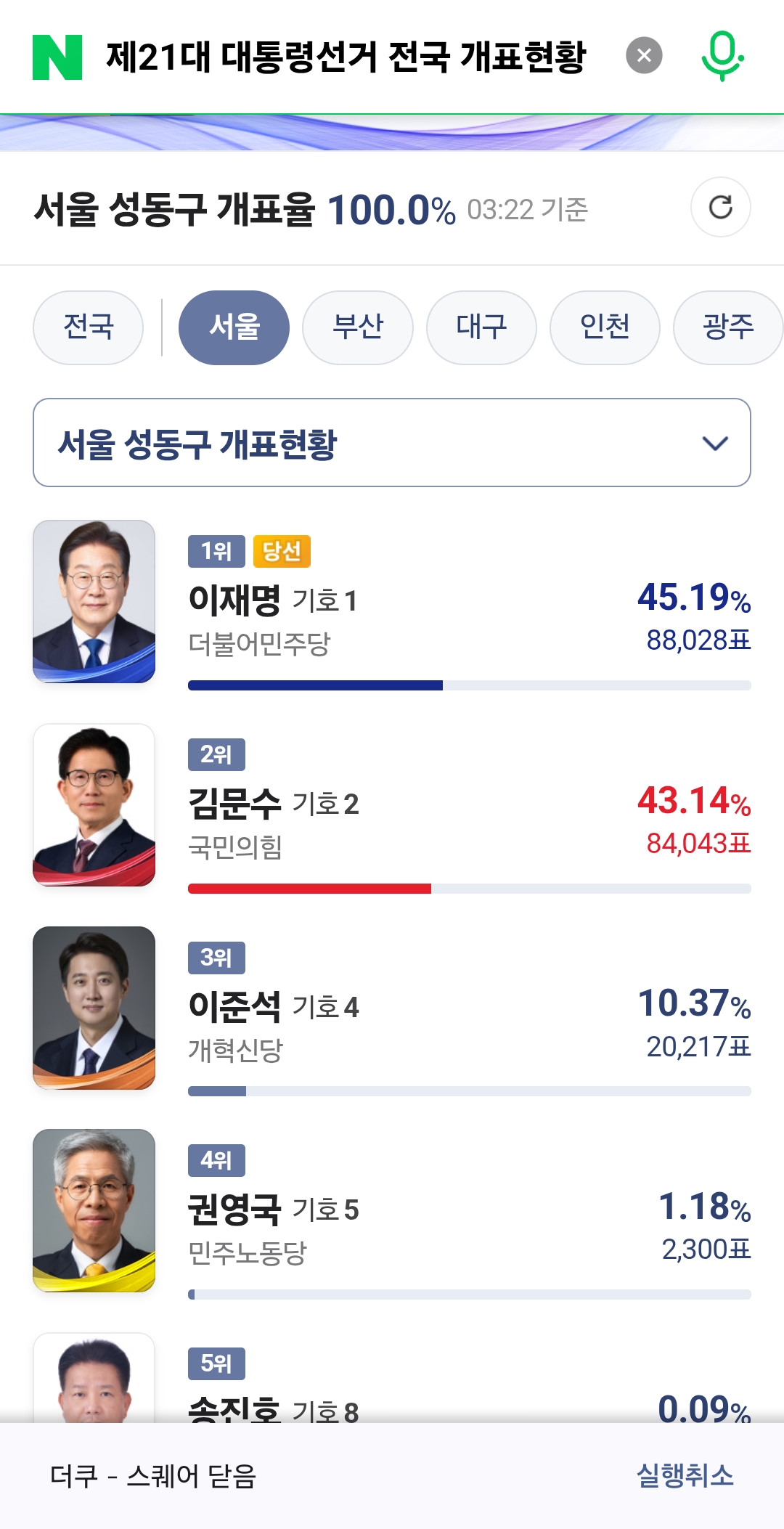Screen dimensions: 784x1529
Task: Click the search query text field
Action: (346, 57)
